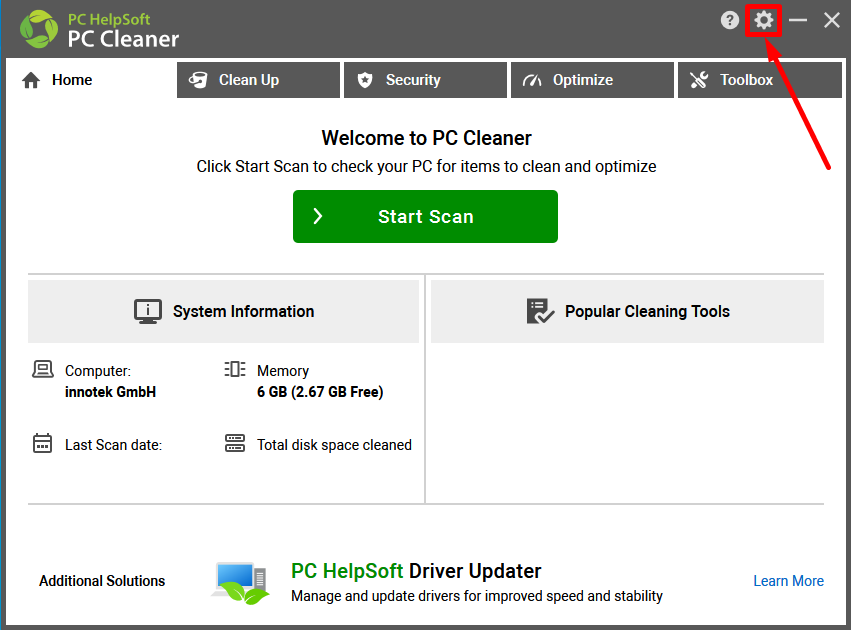851x630 pixels.
Task: Click the 'Memory' label
Action: (x=283, y=371)
